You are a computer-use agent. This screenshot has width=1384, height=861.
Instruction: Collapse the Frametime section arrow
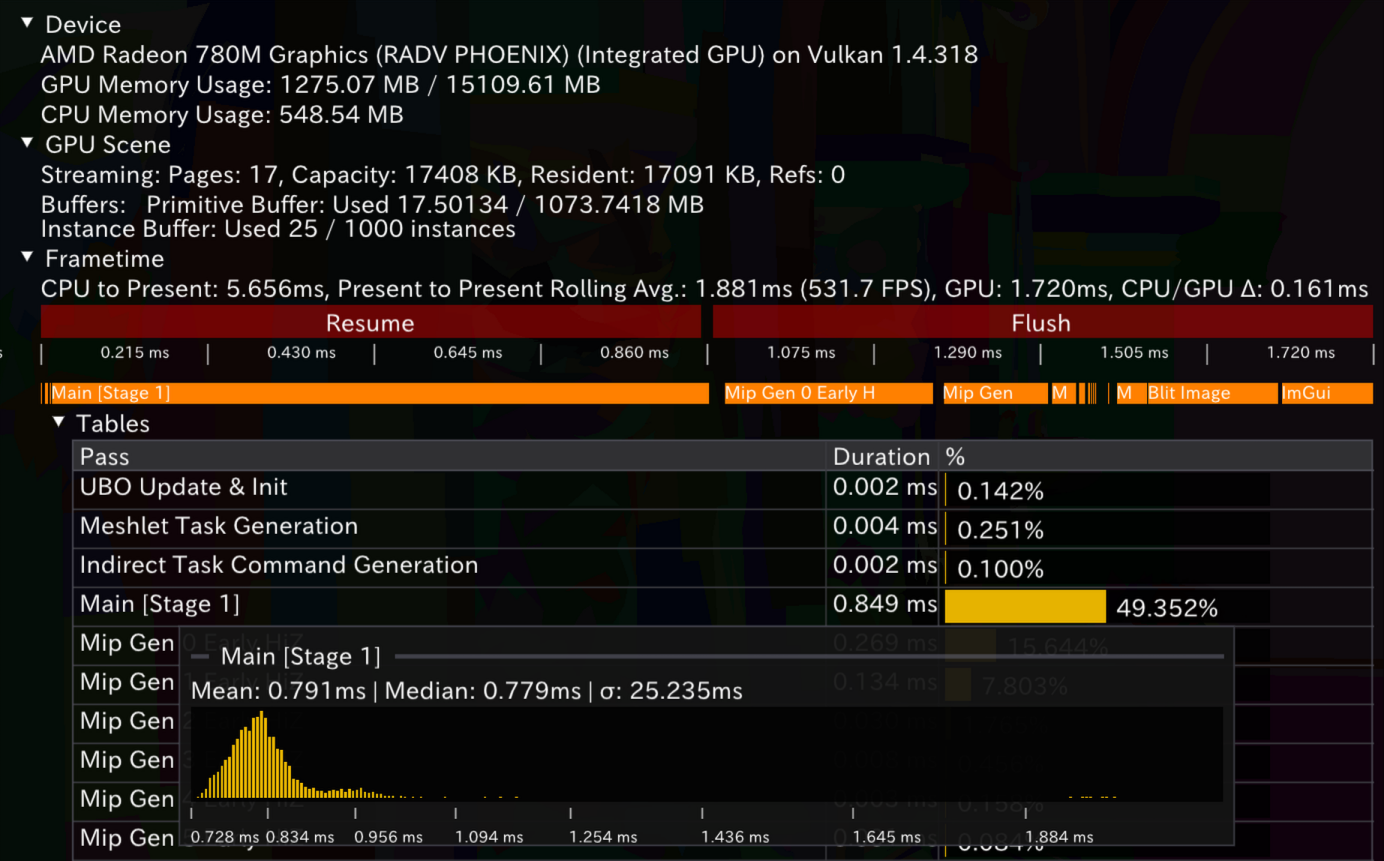coord(27,258)
